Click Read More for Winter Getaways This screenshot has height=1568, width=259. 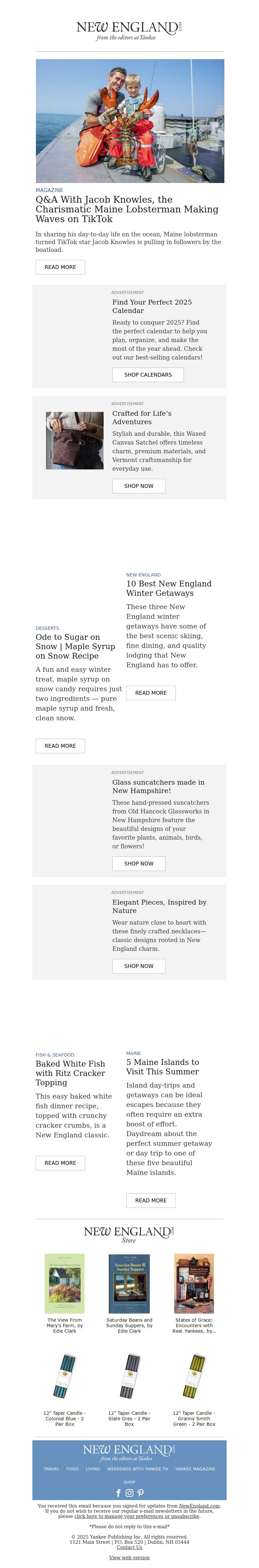[151, 693]
